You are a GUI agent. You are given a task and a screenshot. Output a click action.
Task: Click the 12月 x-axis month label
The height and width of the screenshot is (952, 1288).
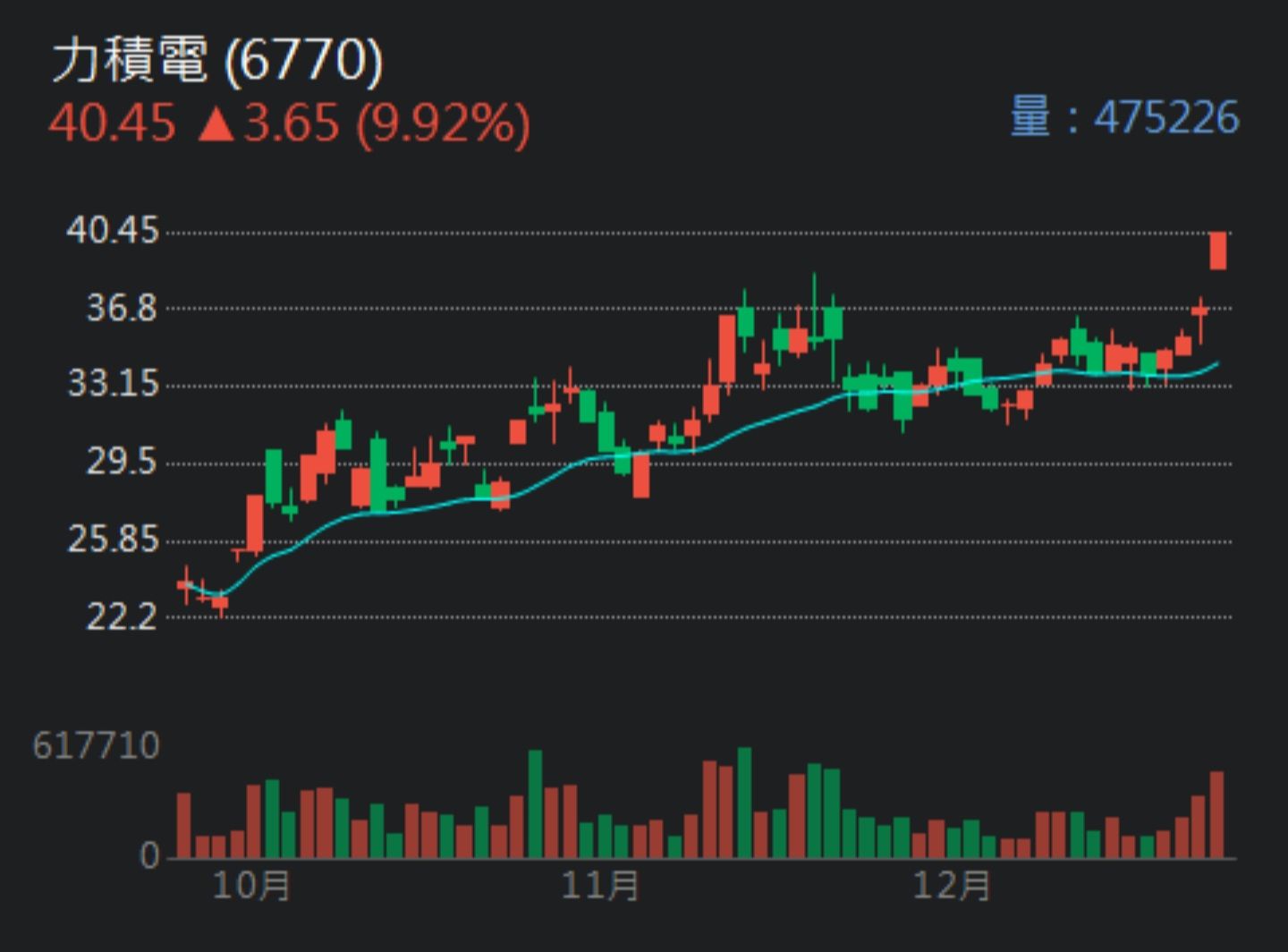pyautogui.click(x=952, y=886)
